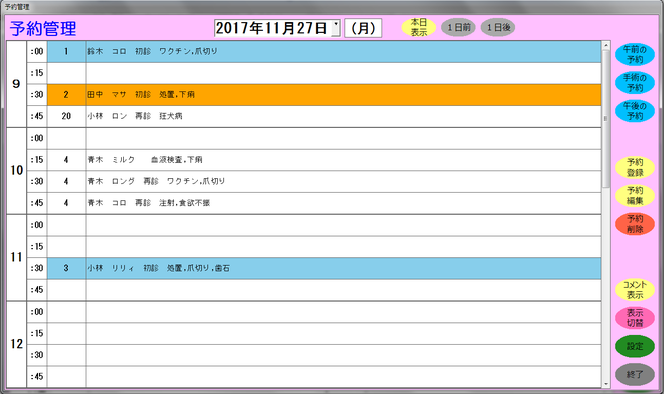
Task: Click the empty 12:15 time slot
Action: click(343, 334)
